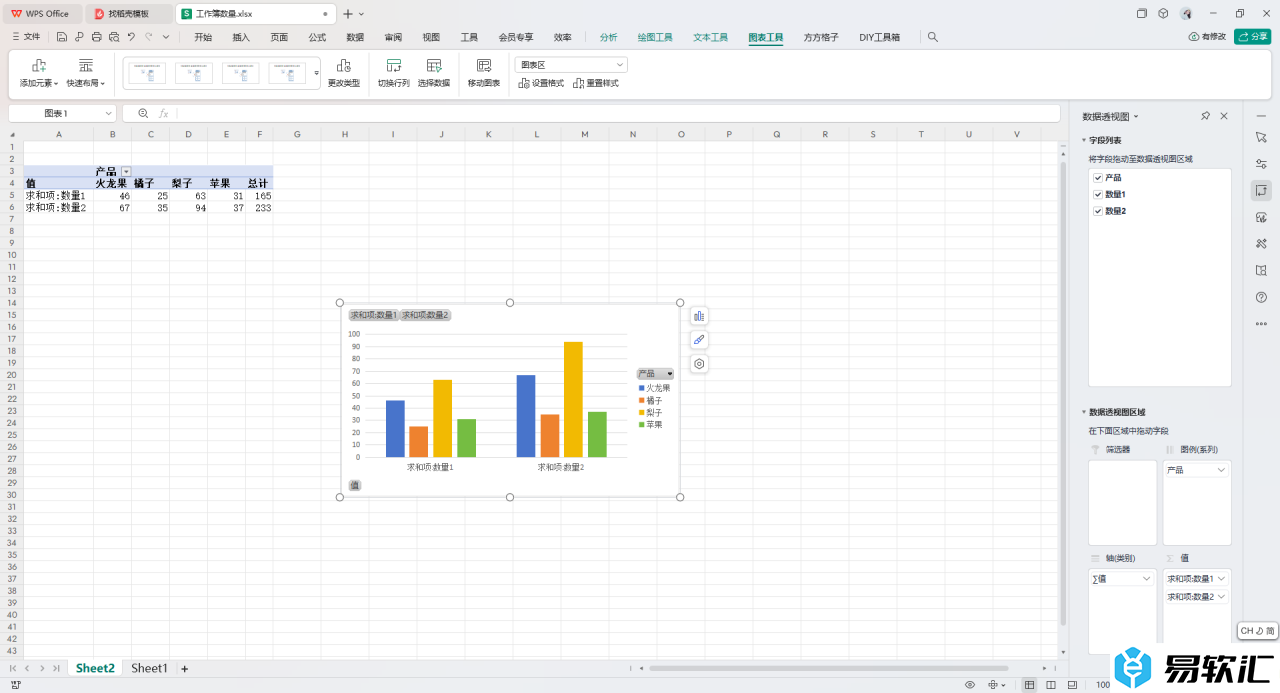
Task: Click the print preview icon
Action: coord(113,37)
